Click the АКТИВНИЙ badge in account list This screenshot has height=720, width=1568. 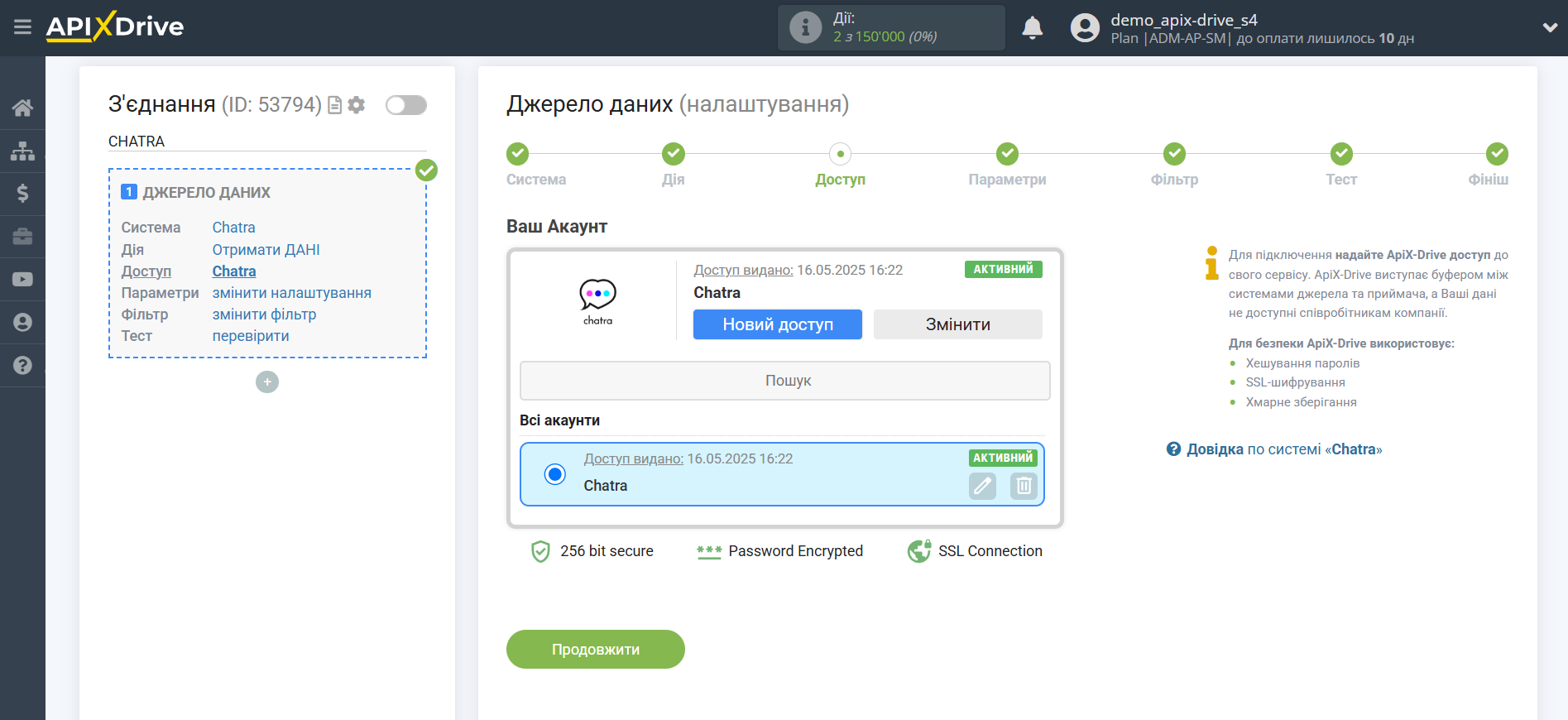coord(1003,458)
